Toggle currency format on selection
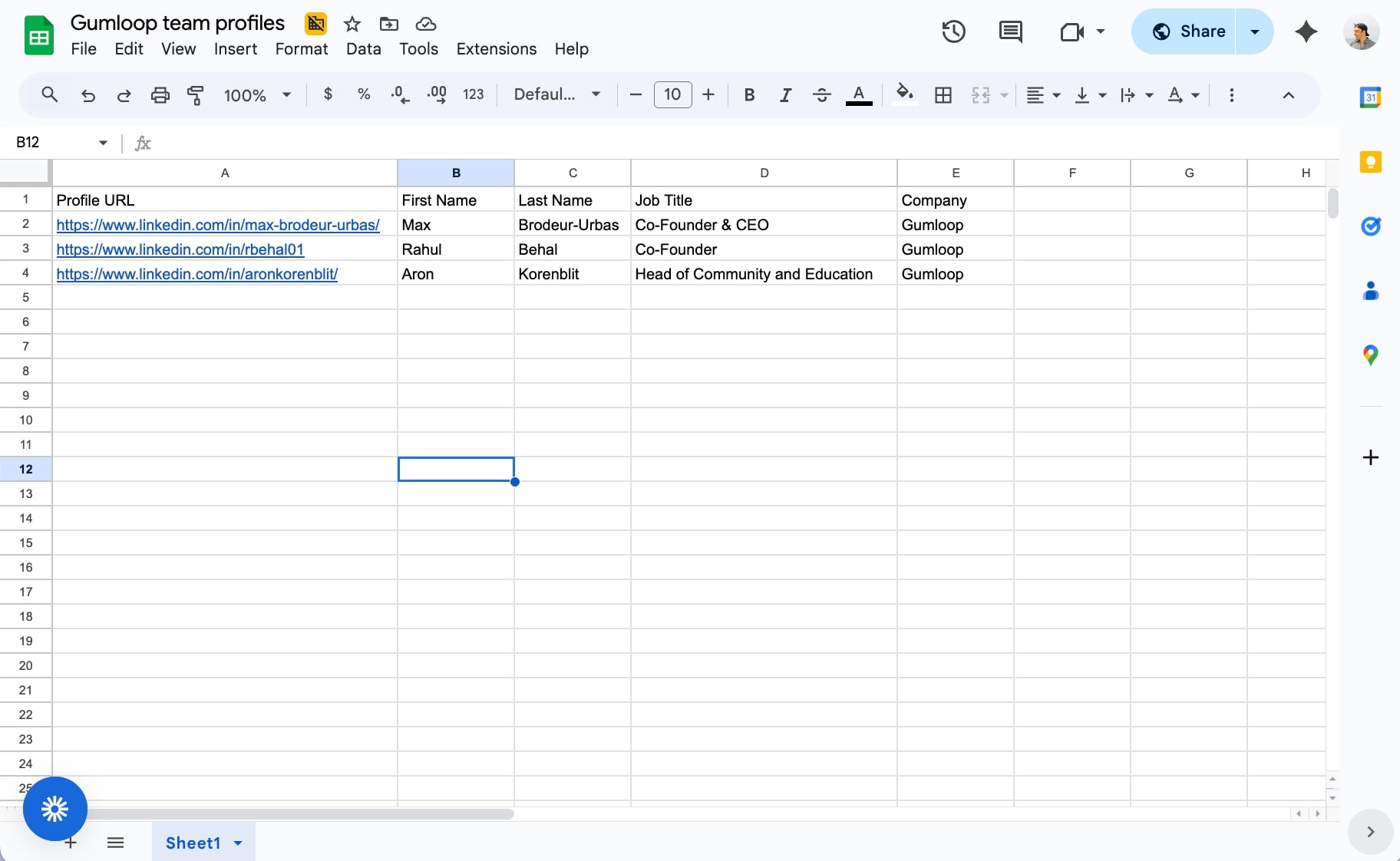 click(x=328, y=95)
